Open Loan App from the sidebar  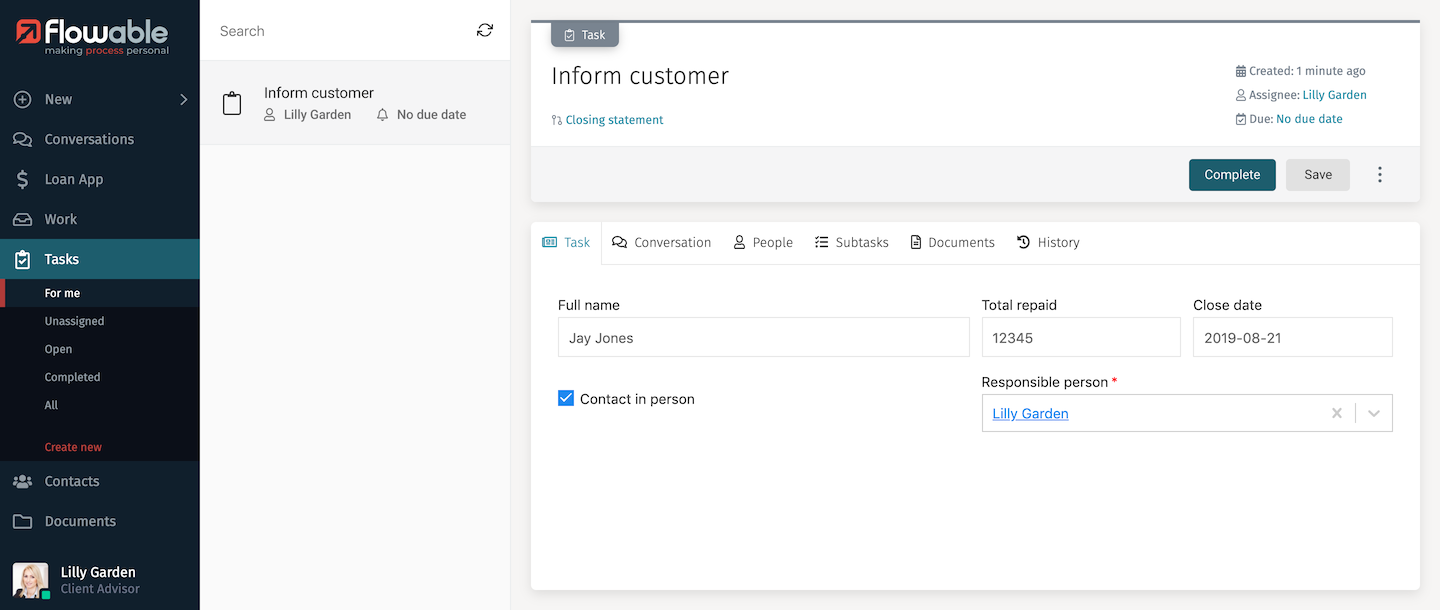tap(73, 179)
